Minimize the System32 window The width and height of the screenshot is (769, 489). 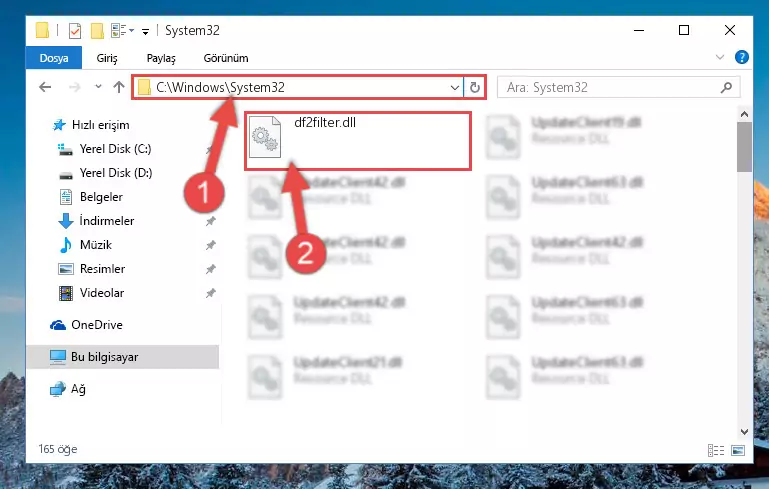coord(639,30)
